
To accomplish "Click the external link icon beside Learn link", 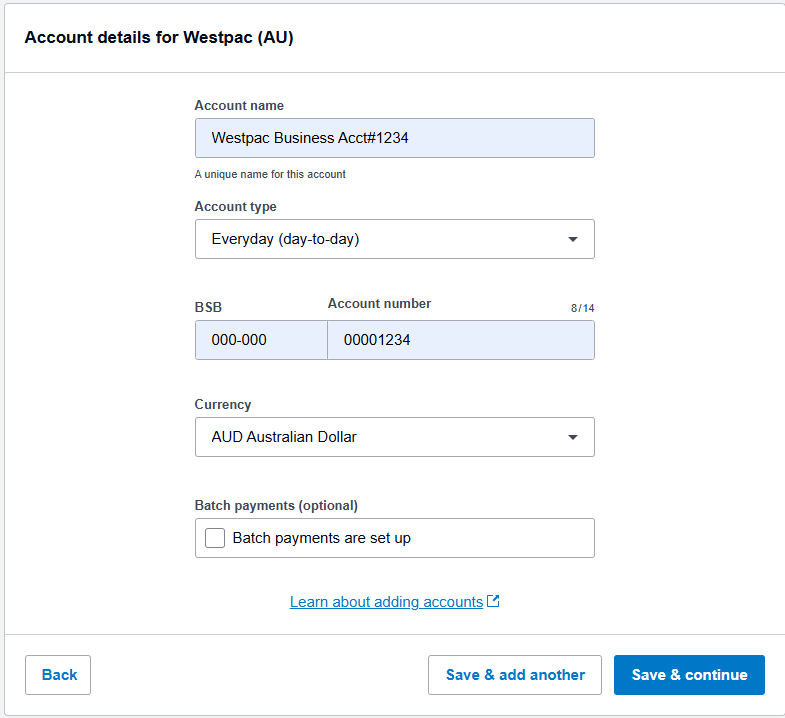I will [493, 602].
